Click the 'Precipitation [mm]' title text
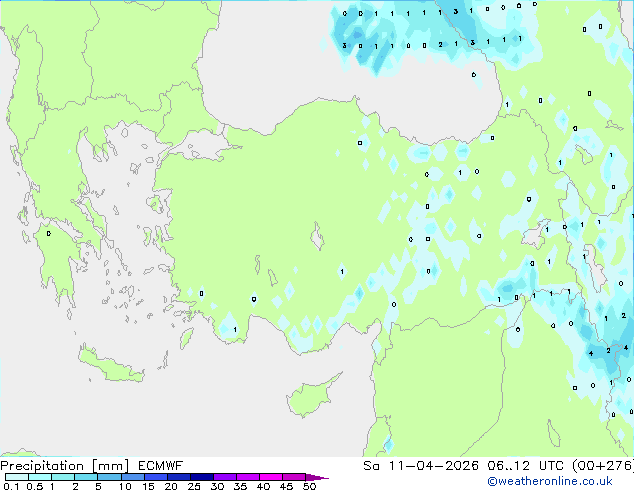Screen dimensions: 634x490 tap(64, 466)
